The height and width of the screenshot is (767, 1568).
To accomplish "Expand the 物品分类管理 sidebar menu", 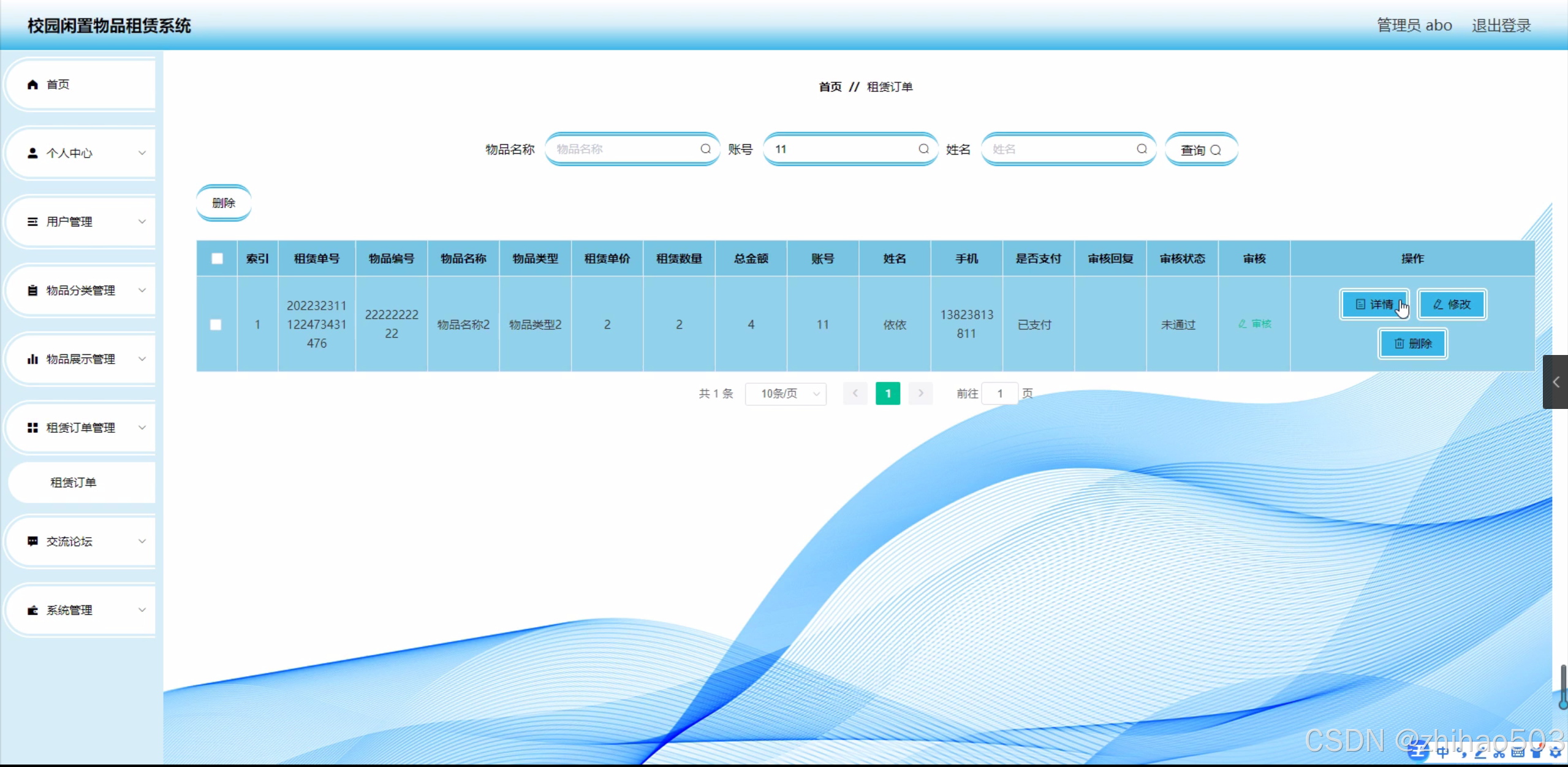I will pyautogui.click(x=81, y=291).
